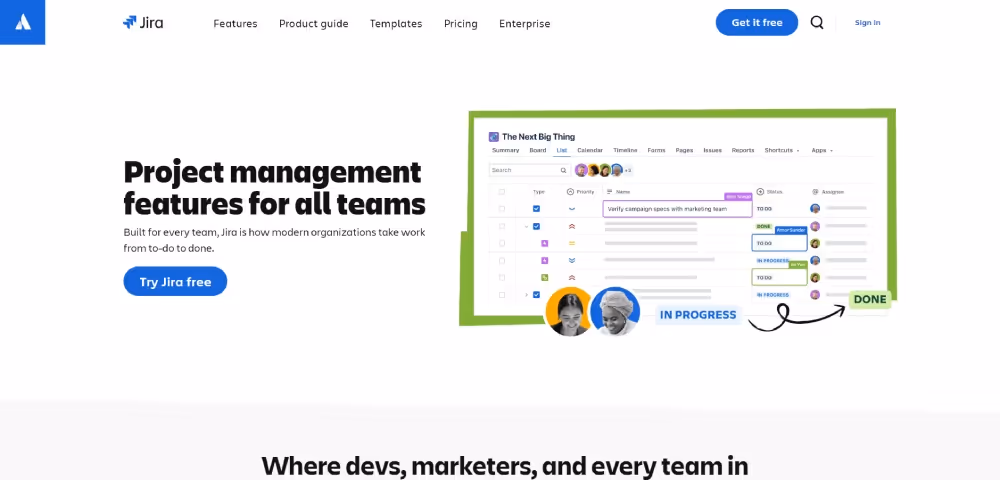Viewport: 1000px width, 480px height.
Task: Click the Assignee column header icon
Action: coord(815,191)
